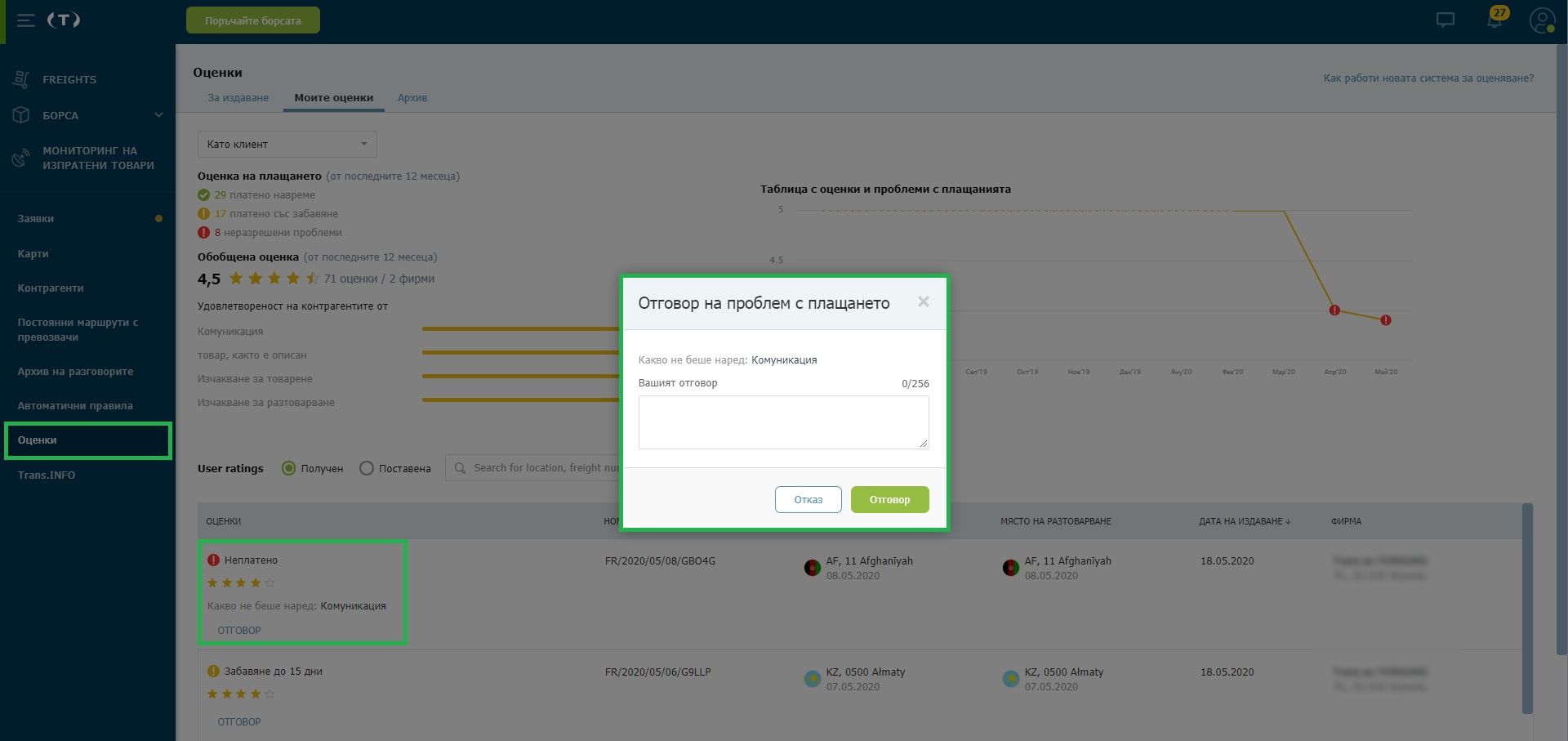Click the ОЦЕНКИ column header
The height and width of the screenshot is (741, 1568).
point(223,521)
